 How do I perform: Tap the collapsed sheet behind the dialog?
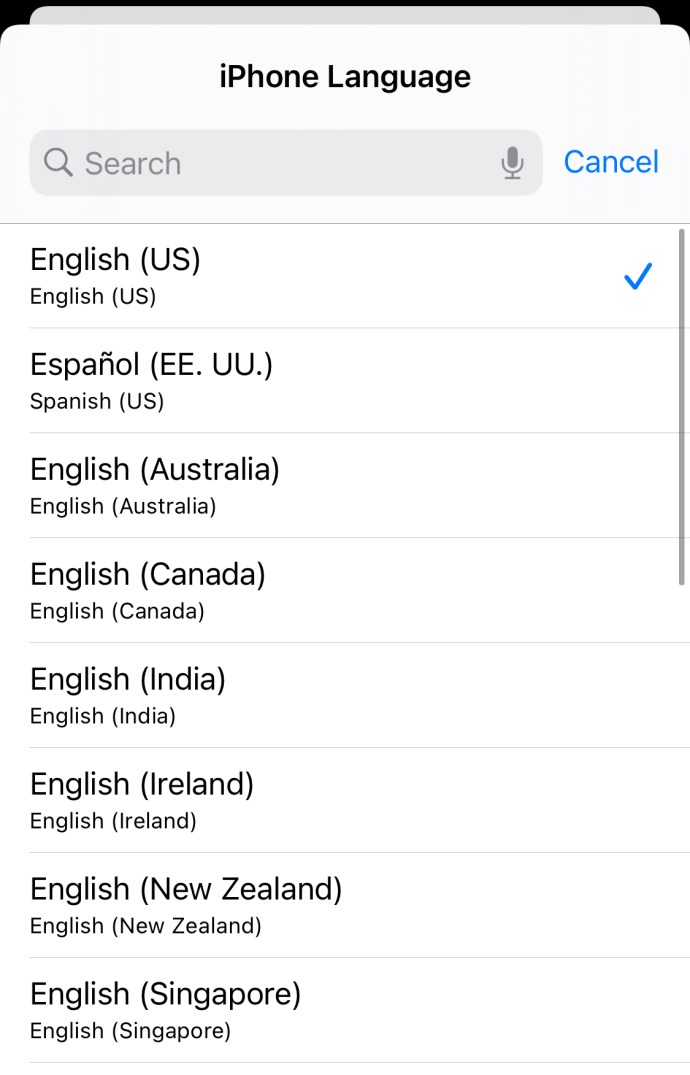tap(345, 14)
